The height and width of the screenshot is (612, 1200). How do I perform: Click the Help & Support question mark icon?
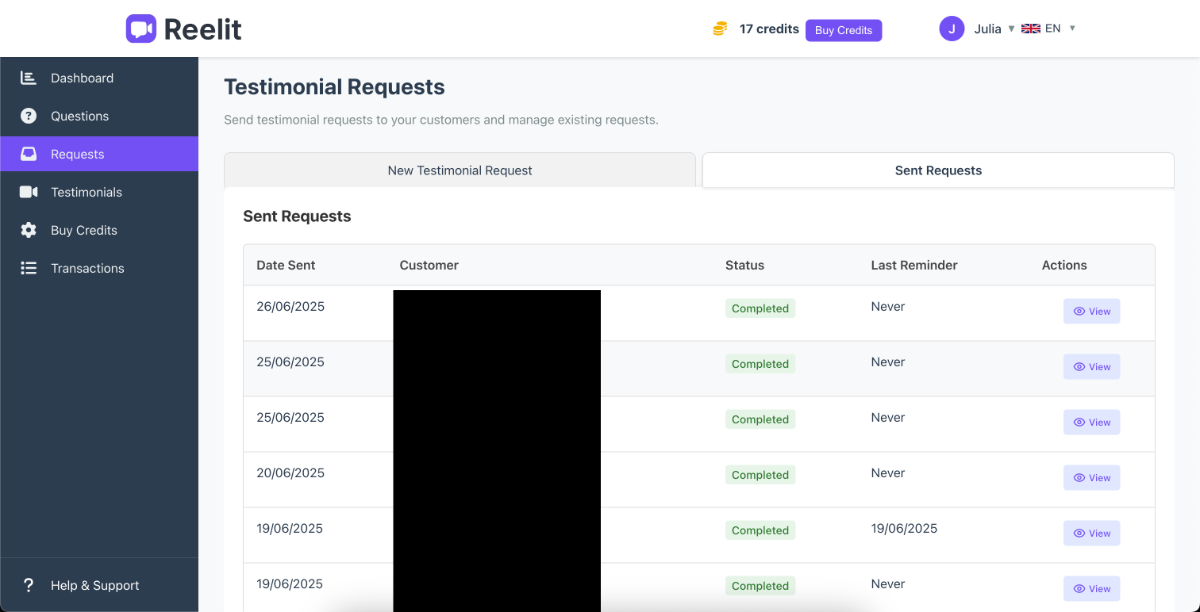29,586
